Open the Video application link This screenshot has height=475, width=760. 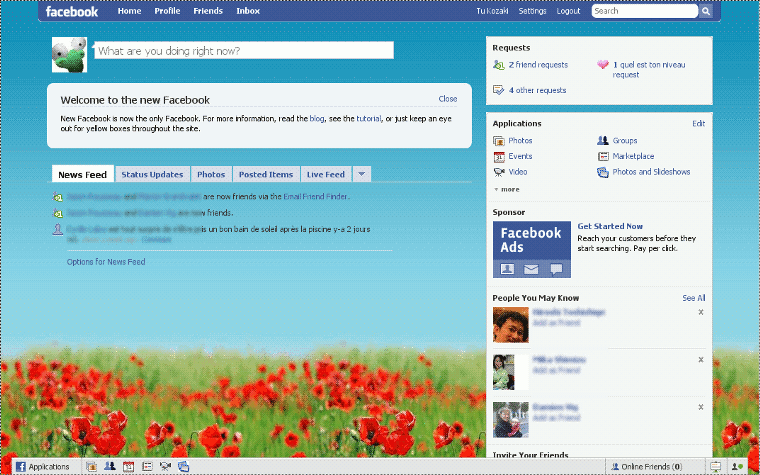(x=518, y=172)
